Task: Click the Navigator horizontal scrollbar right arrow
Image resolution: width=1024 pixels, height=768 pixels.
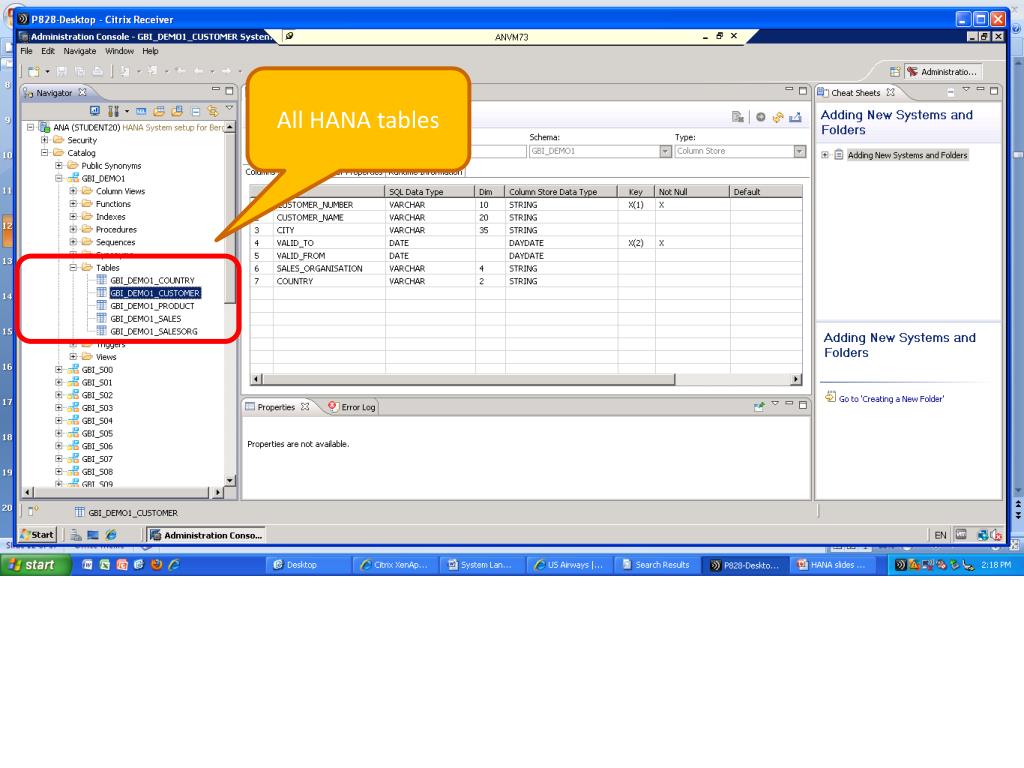Action: tap(218, 492)
